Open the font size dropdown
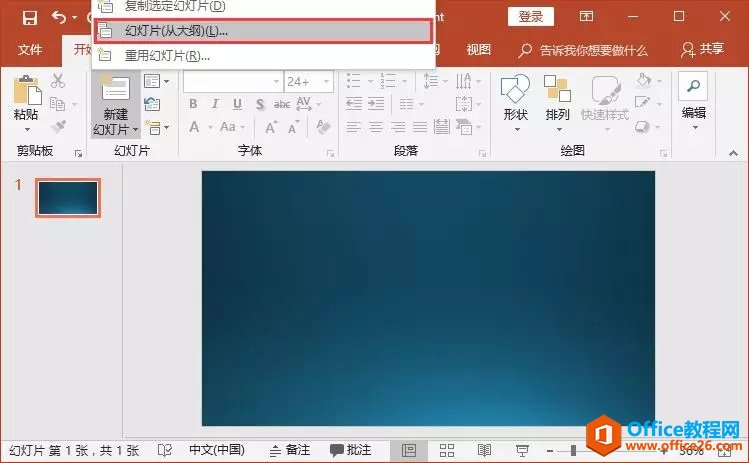Screen dimensions: 749x463 click(x=325, y=81)
